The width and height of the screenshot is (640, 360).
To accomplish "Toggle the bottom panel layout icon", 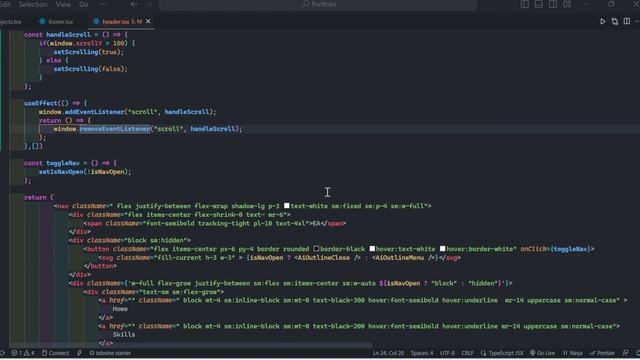I will (539, 4).
